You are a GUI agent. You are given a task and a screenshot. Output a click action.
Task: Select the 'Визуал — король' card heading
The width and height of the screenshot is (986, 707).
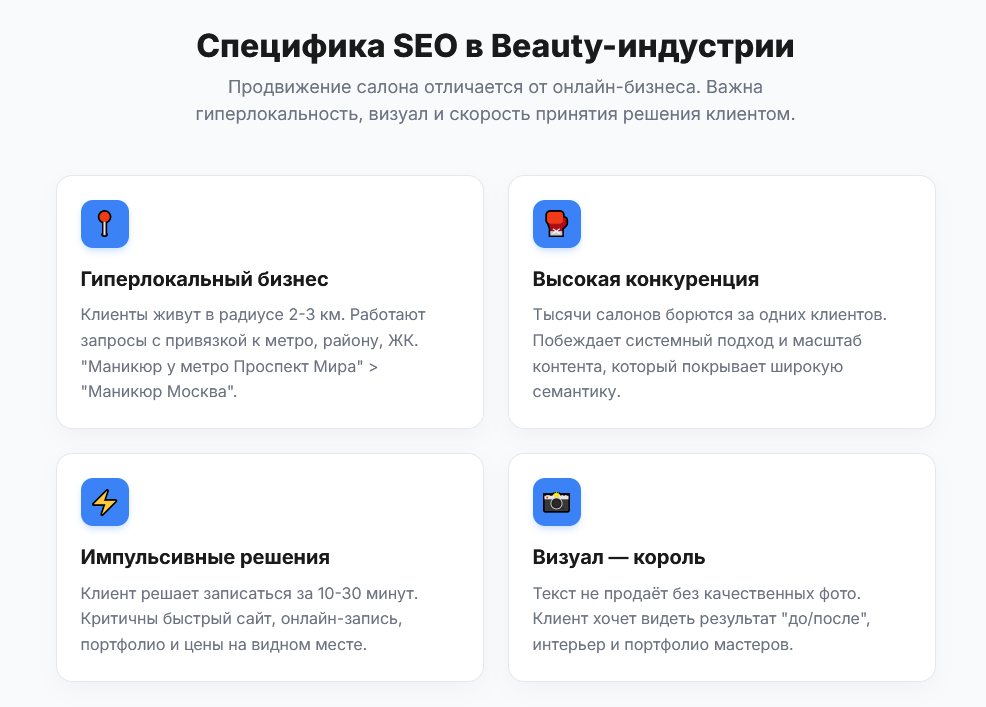pos(619,557)
